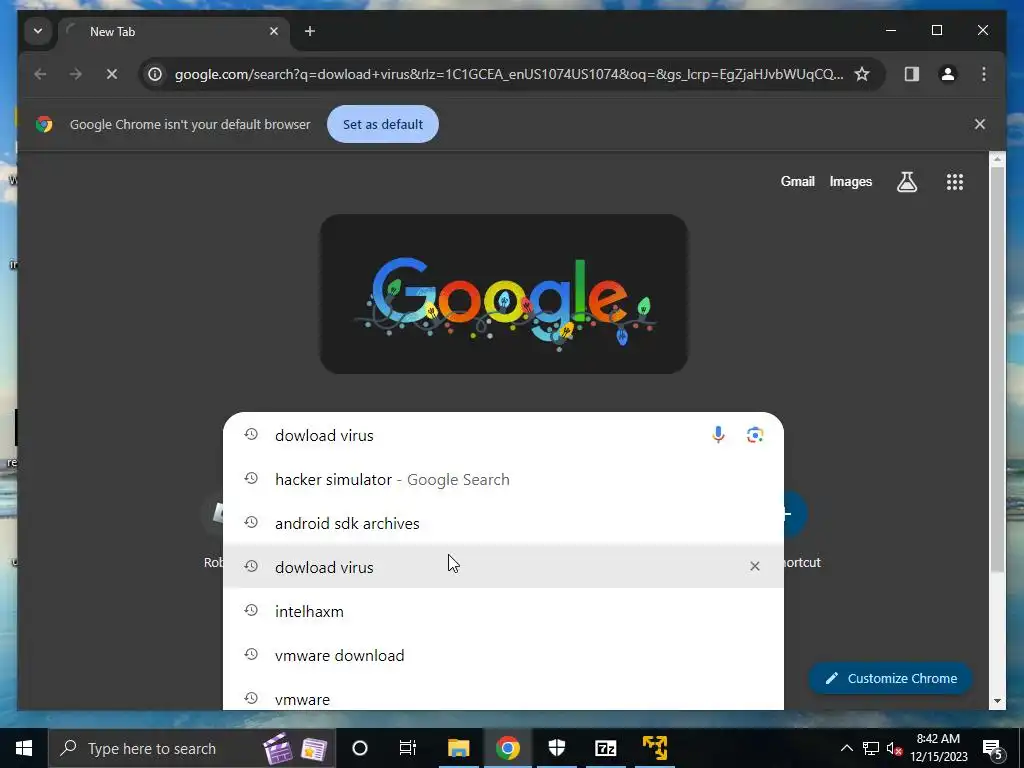Click the address bar URL
This screenshot has height=768, width=1024.
tap(509, 74)
